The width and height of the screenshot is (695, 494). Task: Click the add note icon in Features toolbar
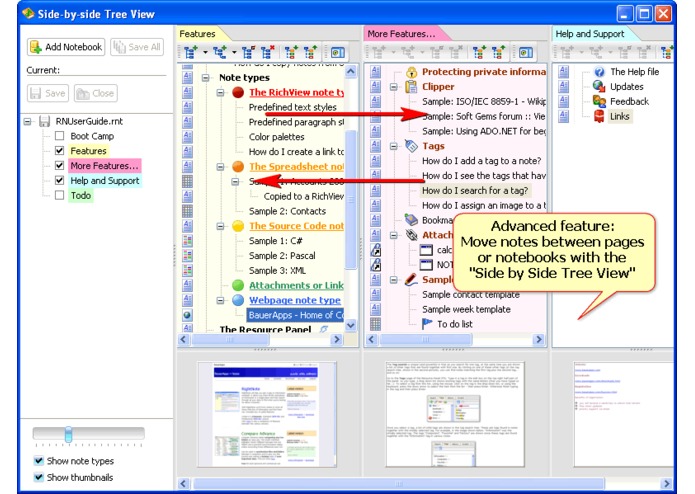[x=191, y=53]
